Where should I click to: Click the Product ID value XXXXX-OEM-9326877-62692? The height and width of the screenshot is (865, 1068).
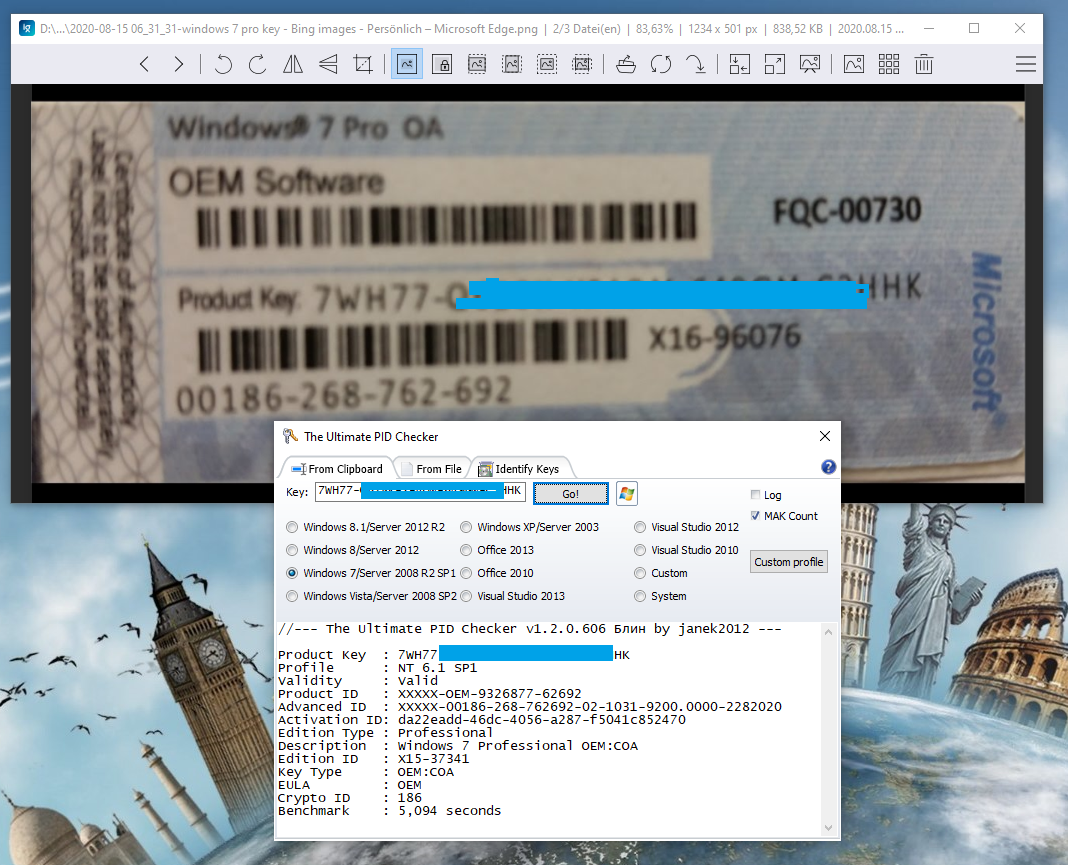[x=490, y=694]
